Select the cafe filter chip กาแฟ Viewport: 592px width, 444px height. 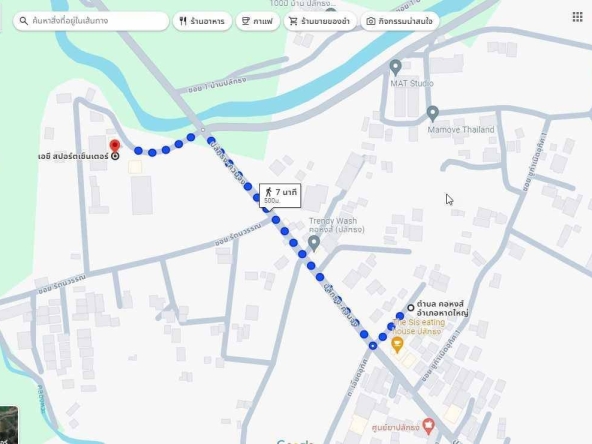coord(258,21)
